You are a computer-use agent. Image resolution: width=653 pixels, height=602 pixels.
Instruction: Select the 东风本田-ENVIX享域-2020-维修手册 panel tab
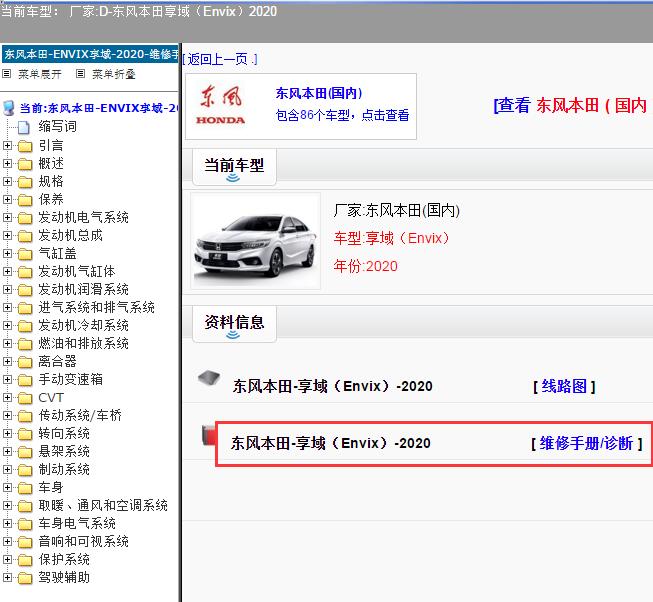[90, 54]
